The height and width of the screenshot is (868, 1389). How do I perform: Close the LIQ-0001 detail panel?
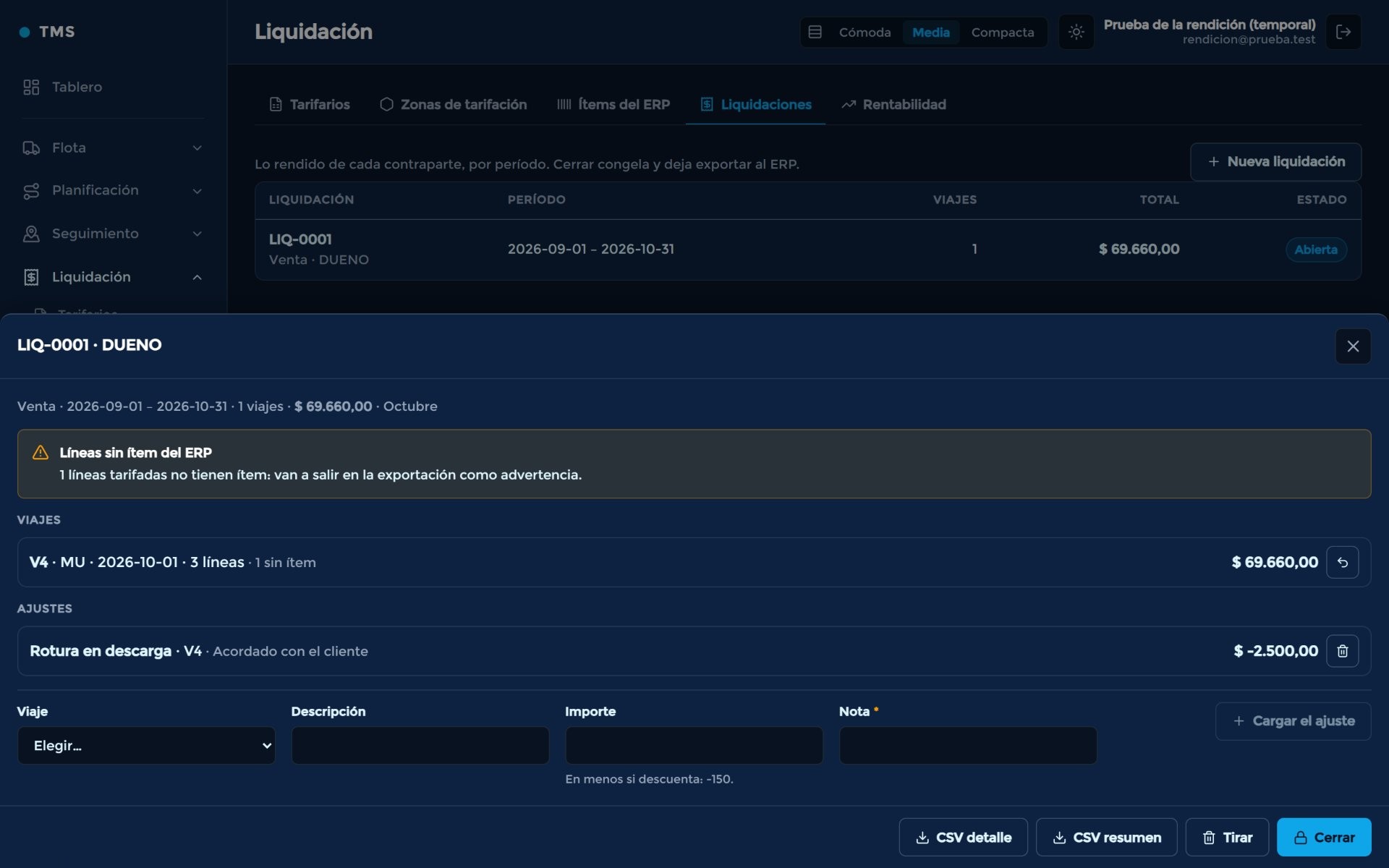(x=1353, y=346)
